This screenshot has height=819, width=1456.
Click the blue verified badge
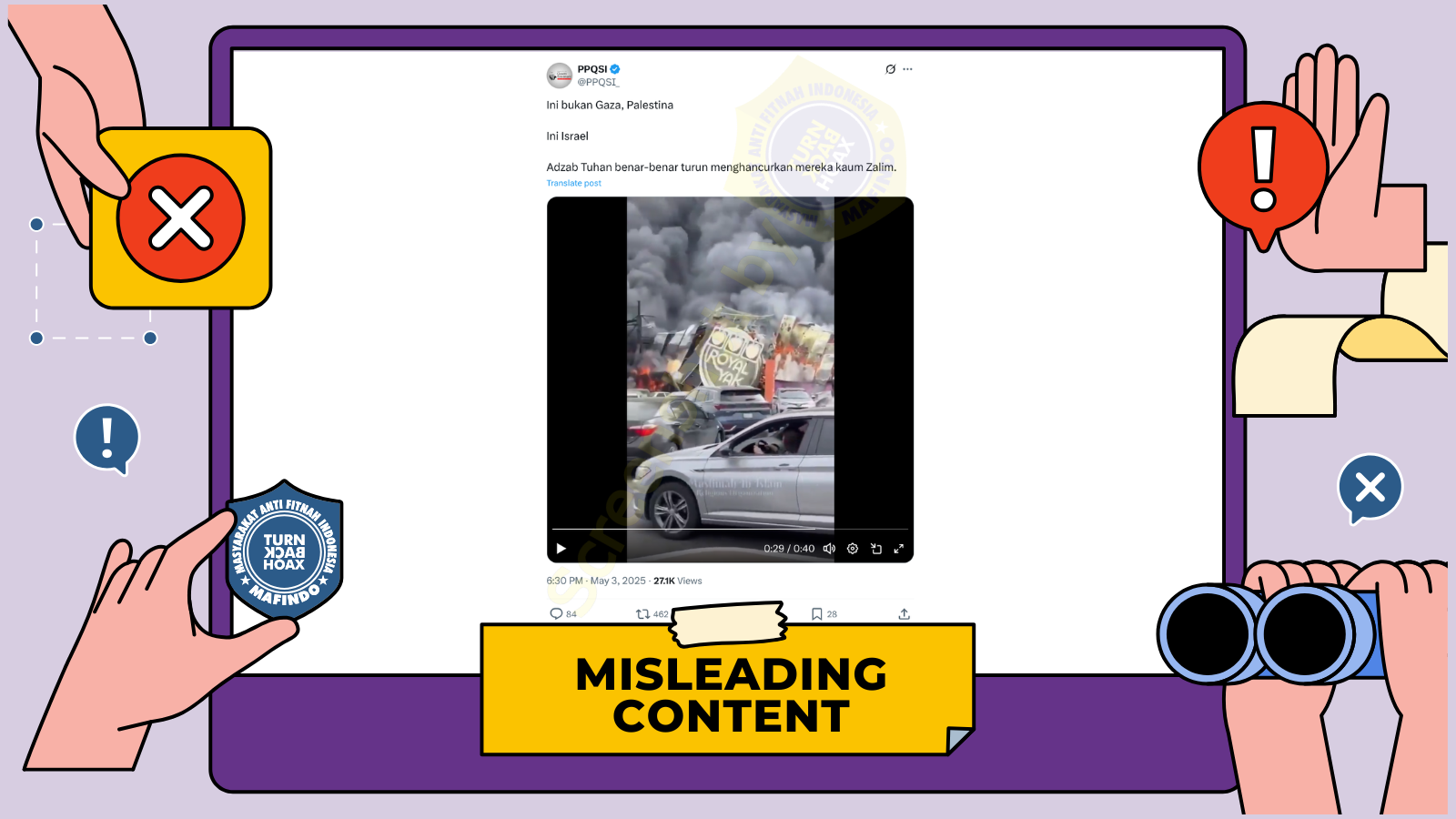(x=615, y=69)
